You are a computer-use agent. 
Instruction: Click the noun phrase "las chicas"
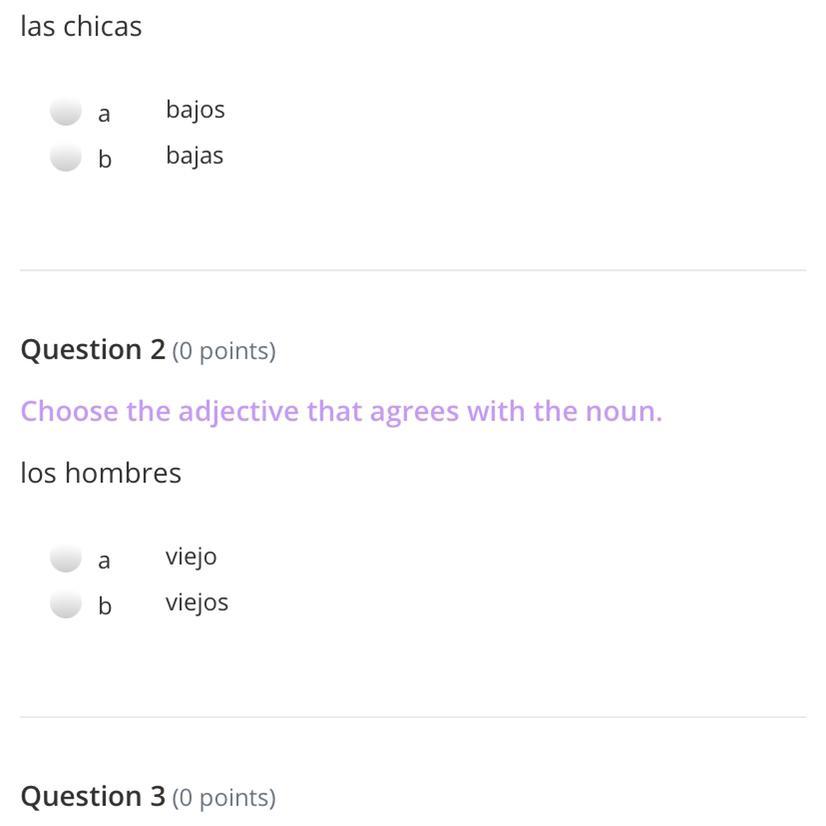point(81,26)
